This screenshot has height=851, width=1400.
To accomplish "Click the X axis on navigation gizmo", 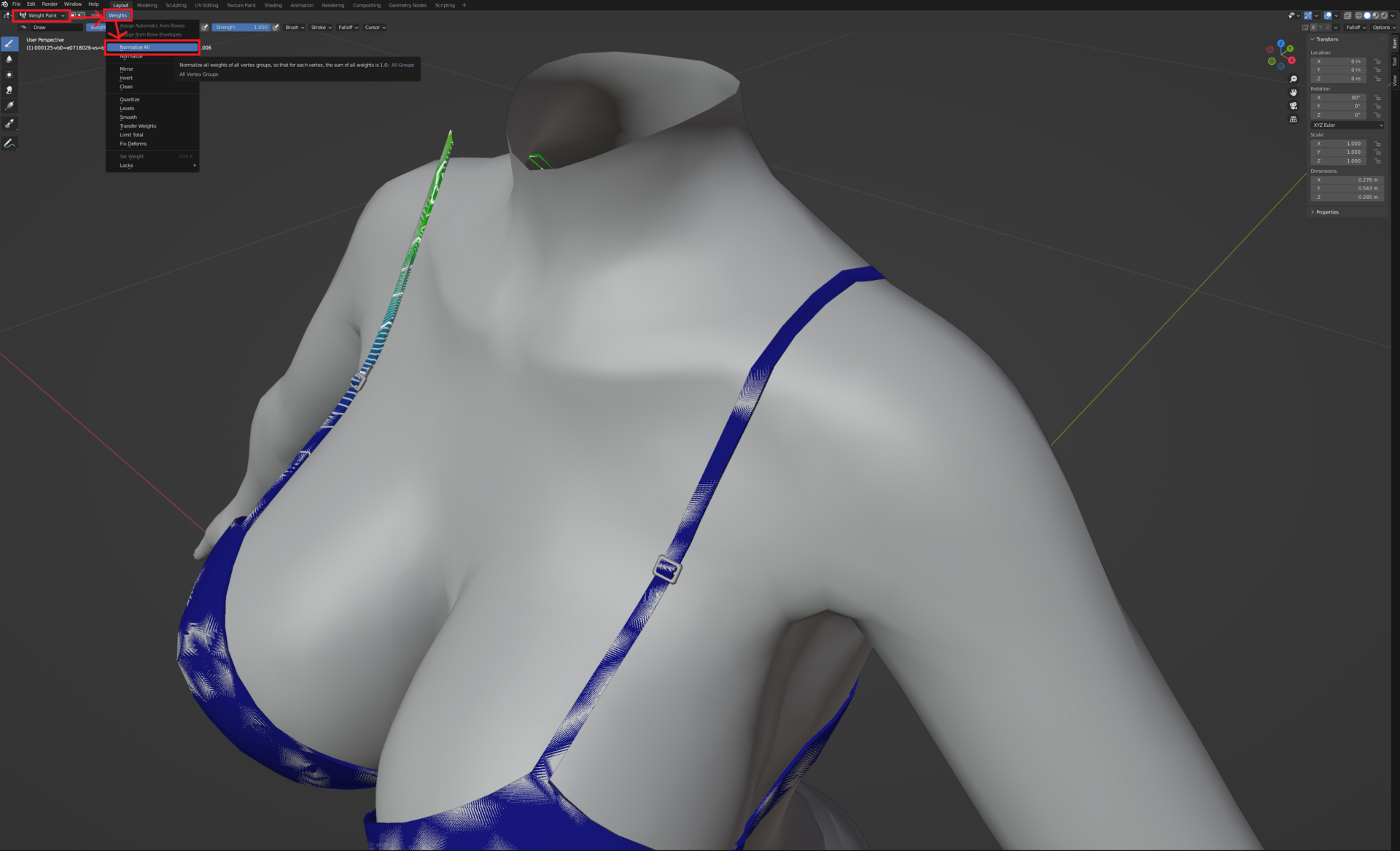I will 1291,61.
